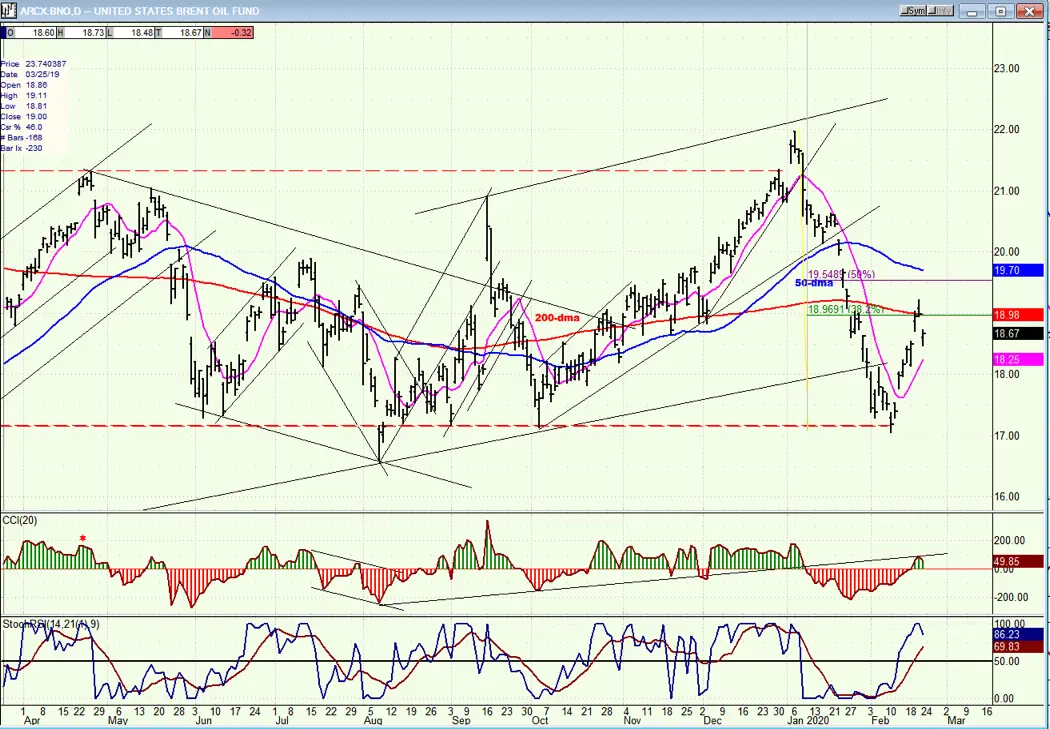Toggle the Intv link checkbox
The width and height of the screenshot is (1050, 729).
(940, 11)
